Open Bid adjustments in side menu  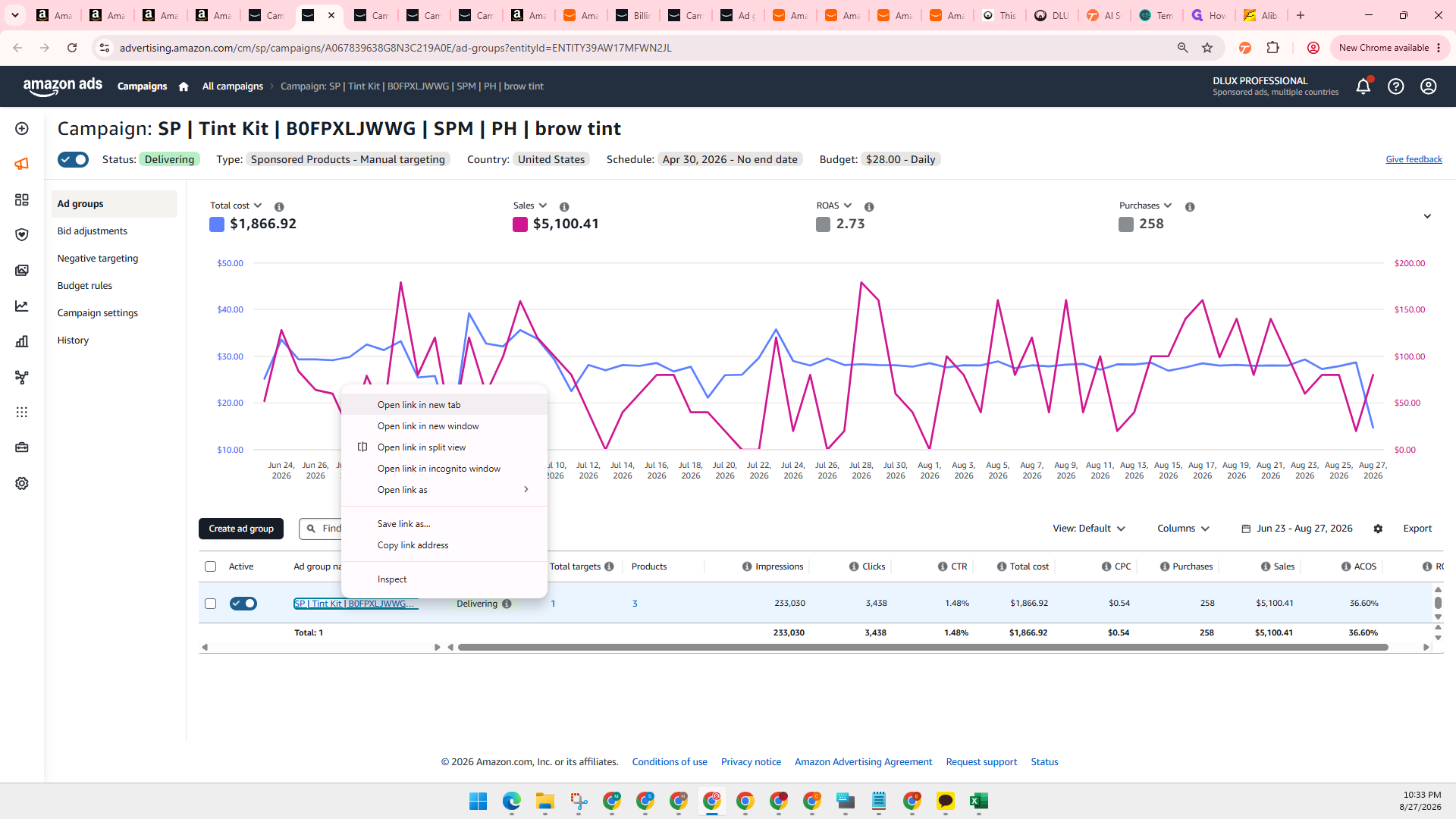coord(93,231)
